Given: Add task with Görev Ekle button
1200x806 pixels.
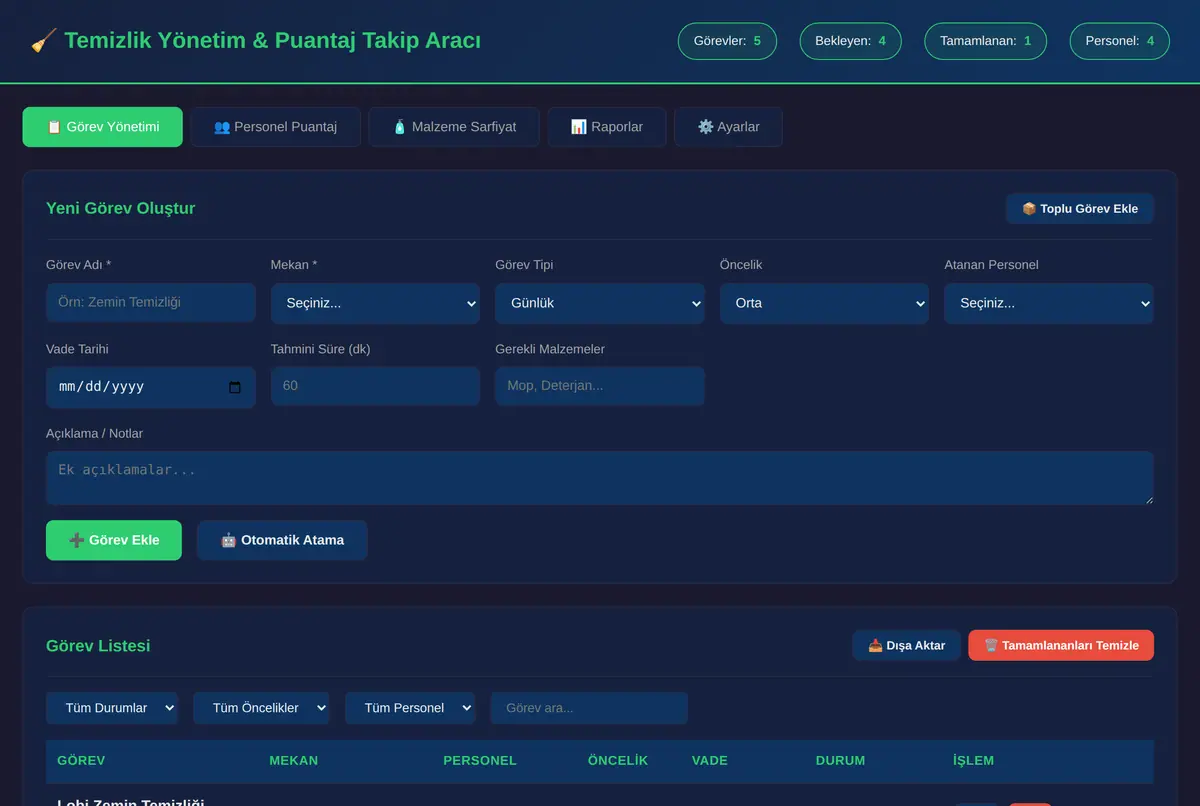Looking at the screenshot, I should (x=114, y=540).
